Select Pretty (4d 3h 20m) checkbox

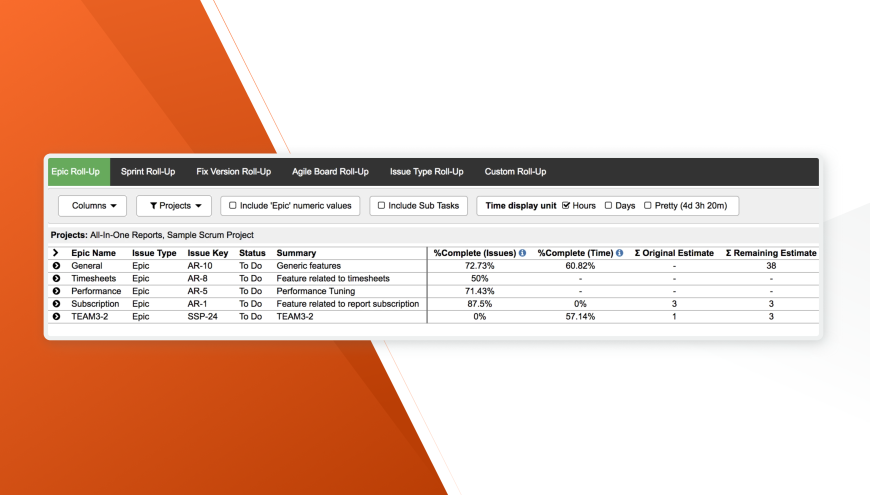[648, 205]
